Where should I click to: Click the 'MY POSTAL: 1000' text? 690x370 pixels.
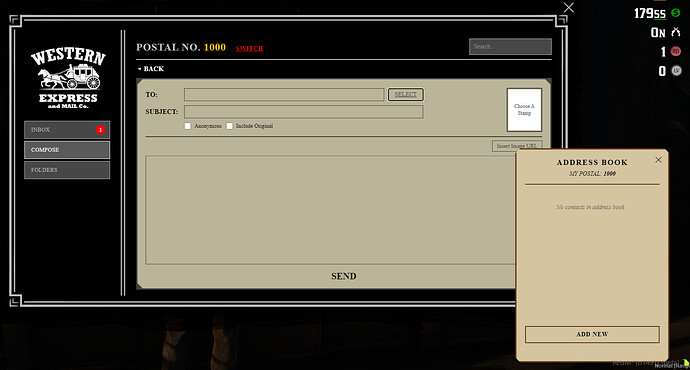[x=592, y=173]
